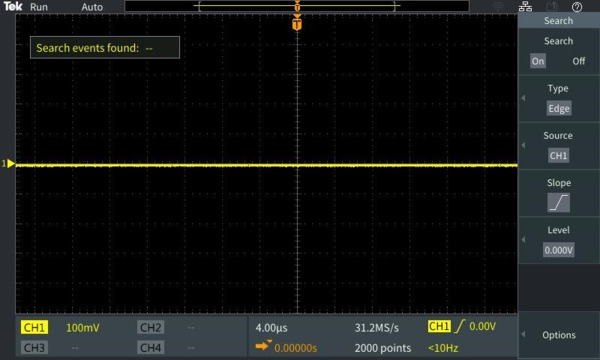Viewport: 600px width, 360px height.
Task: Click the trigger level 0.00V readout
Action: coord(482,326)
